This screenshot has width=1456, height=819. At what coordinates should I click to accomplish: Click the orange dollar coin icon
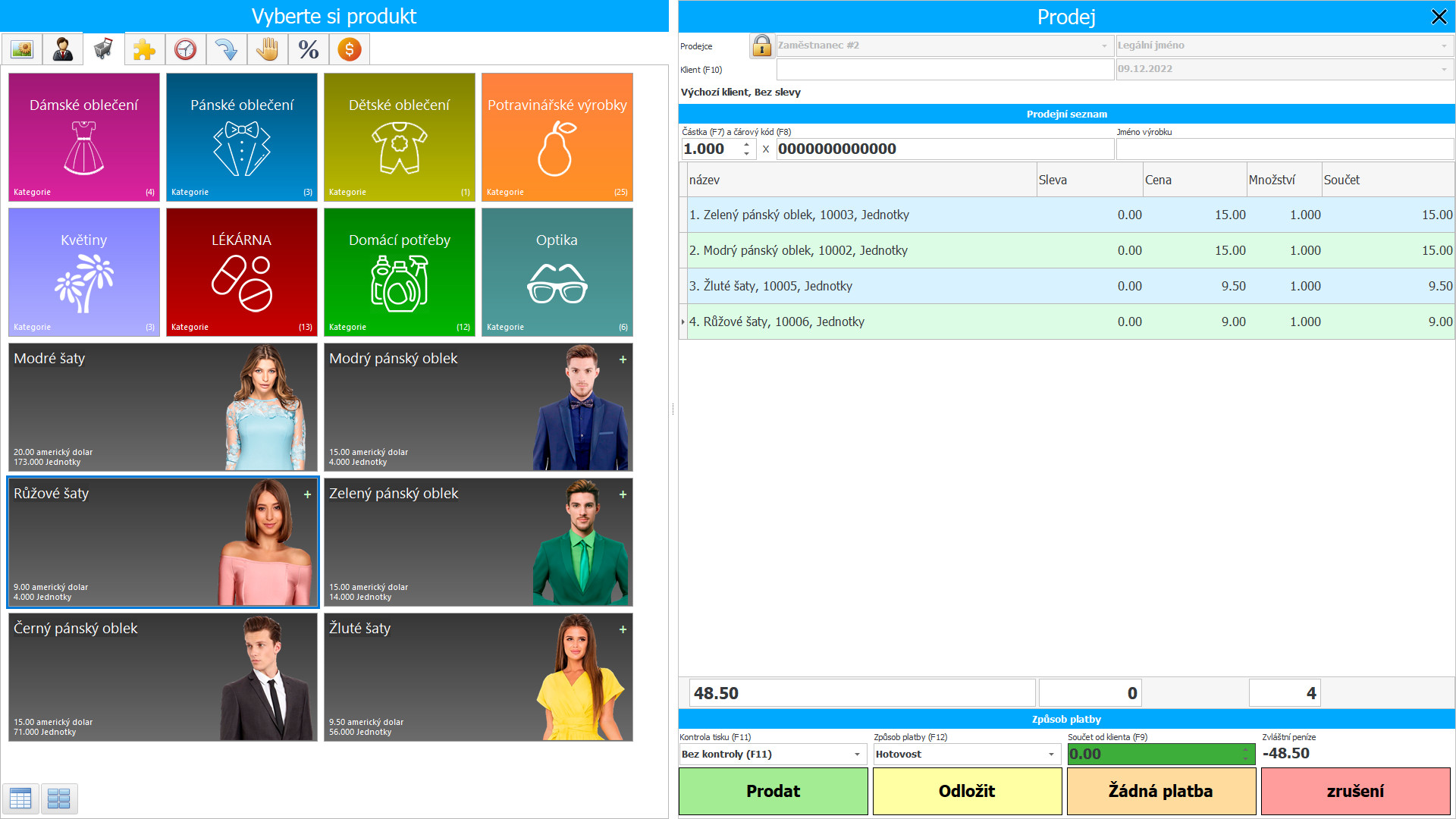pyautogui.click(x=349, y=49)
